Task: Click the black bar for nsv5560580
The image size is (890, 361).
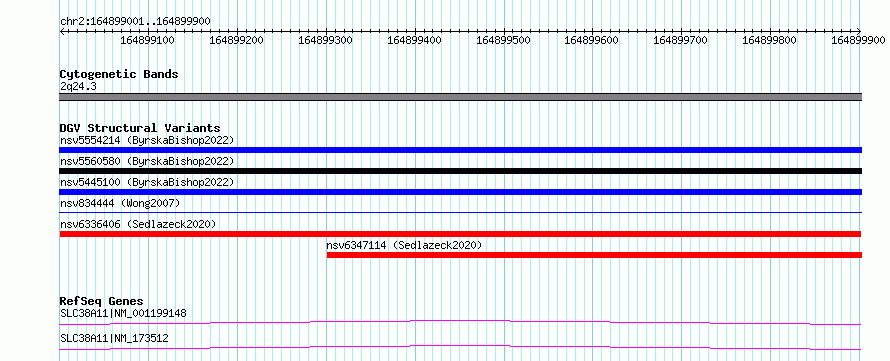Action: click(460, 171)
